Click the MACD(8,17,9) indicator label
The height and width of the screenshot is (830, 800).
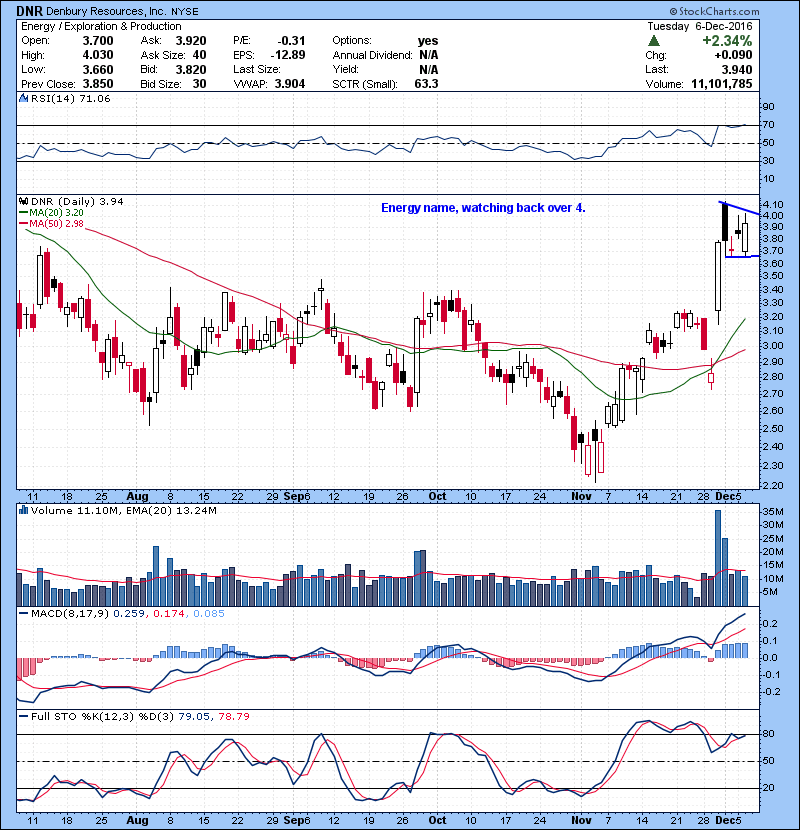(70, 614)
